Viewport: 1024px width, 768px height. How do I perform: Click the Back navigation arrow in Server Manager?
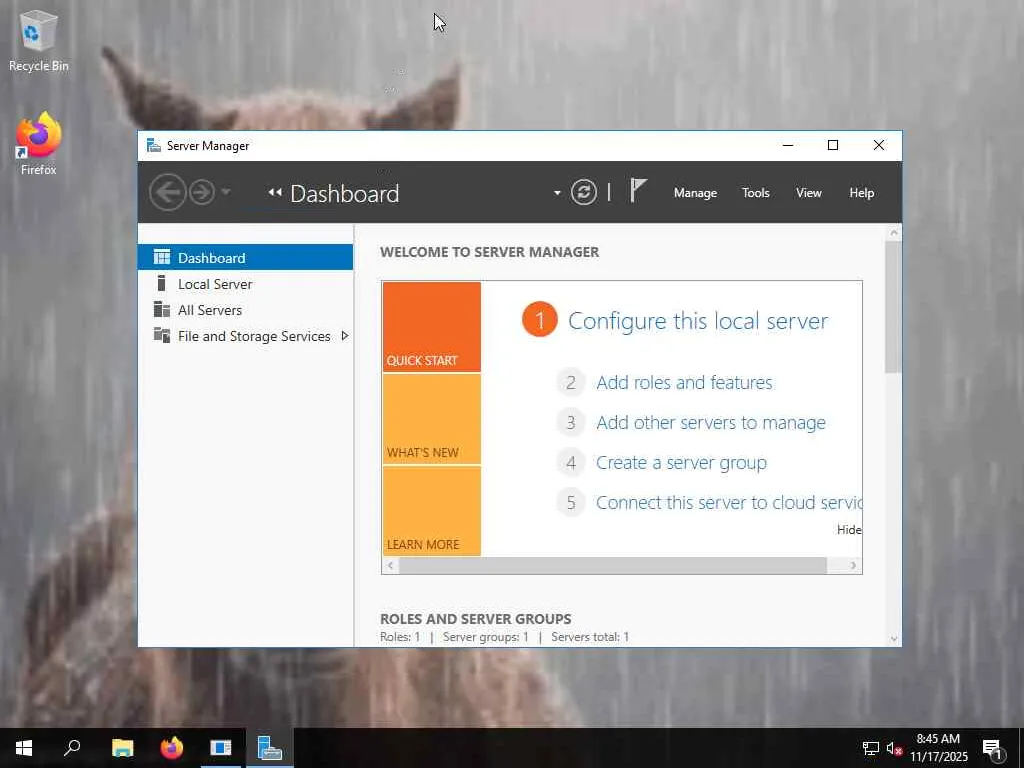point(167,193)
